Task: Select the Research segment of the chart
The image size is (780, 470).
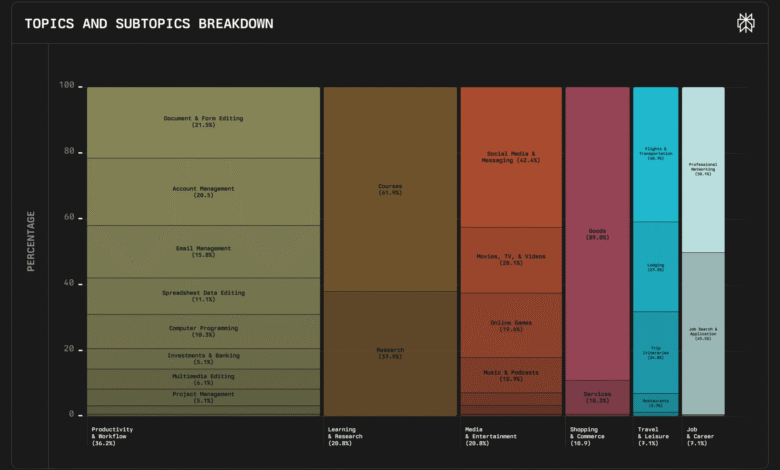Action: 390,352
